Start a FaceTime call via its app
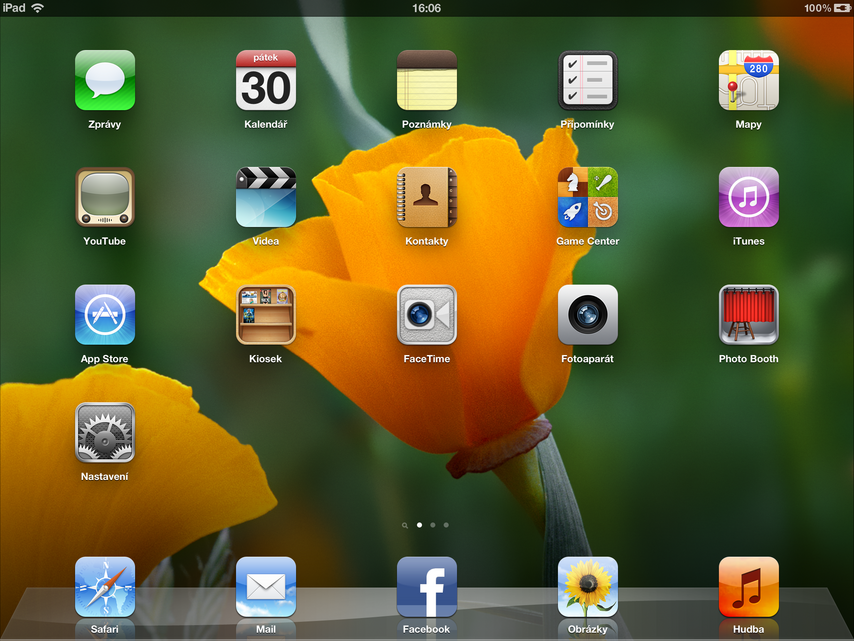This screenshot has width=854, height=641. [x=427, y=315]
